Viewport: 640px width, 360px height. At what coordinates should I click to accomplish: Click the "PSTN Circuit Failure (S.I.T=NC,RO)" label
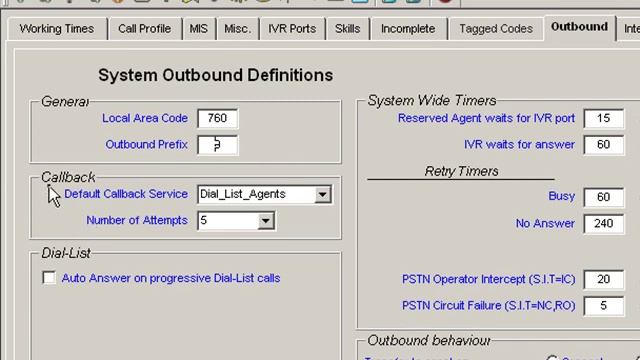(x=489, y=306)
